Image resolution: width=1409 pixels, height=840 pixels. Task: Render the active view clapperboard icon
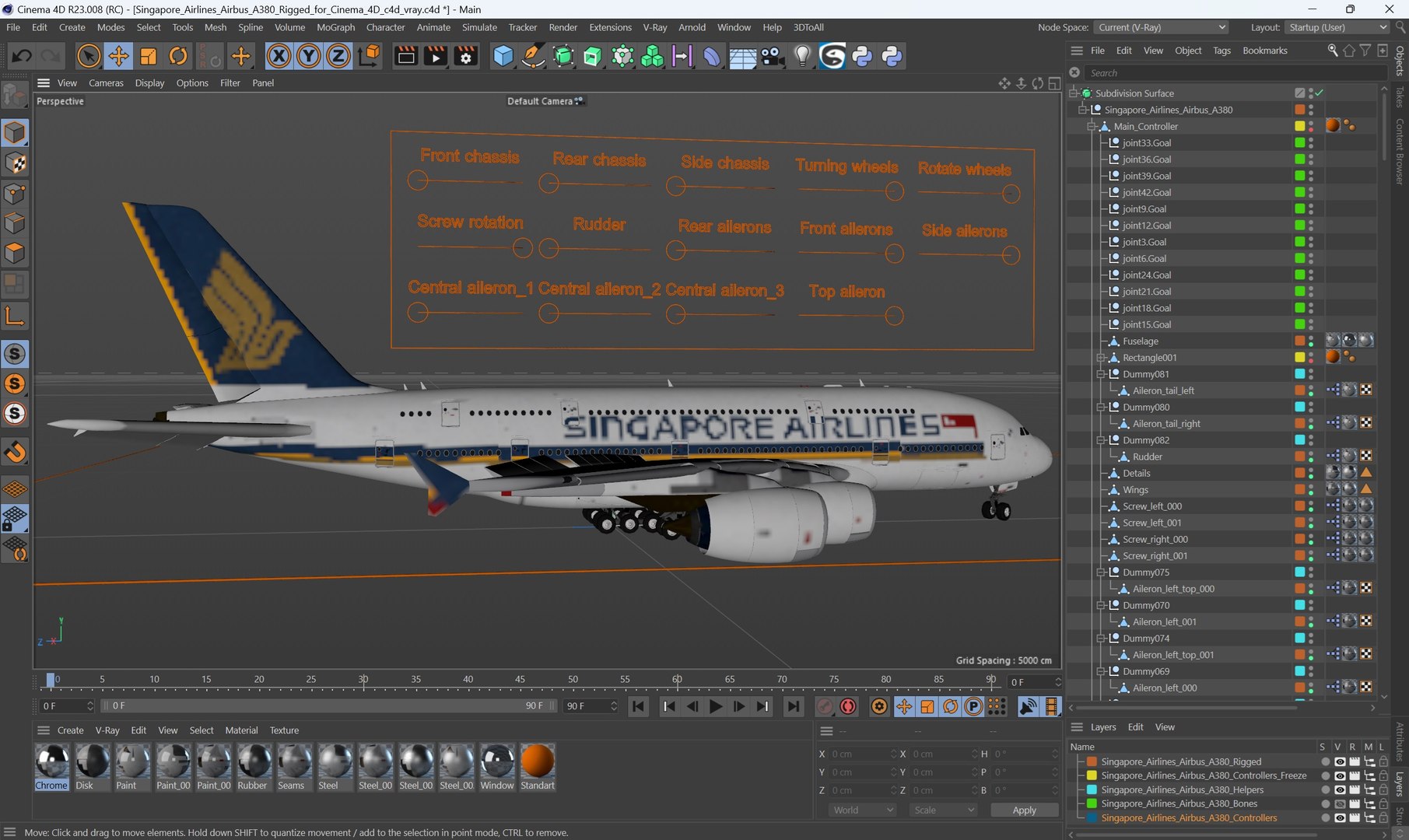click(x=405, y=56)
